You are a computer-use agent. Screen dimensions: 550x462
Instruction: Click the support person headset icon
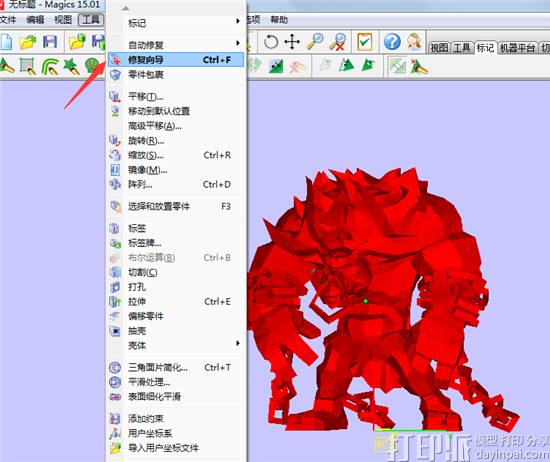[415, 42]
